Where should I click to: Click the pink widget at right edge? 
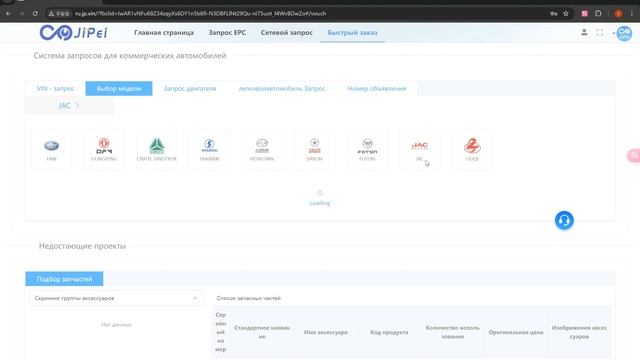point(634,156)
